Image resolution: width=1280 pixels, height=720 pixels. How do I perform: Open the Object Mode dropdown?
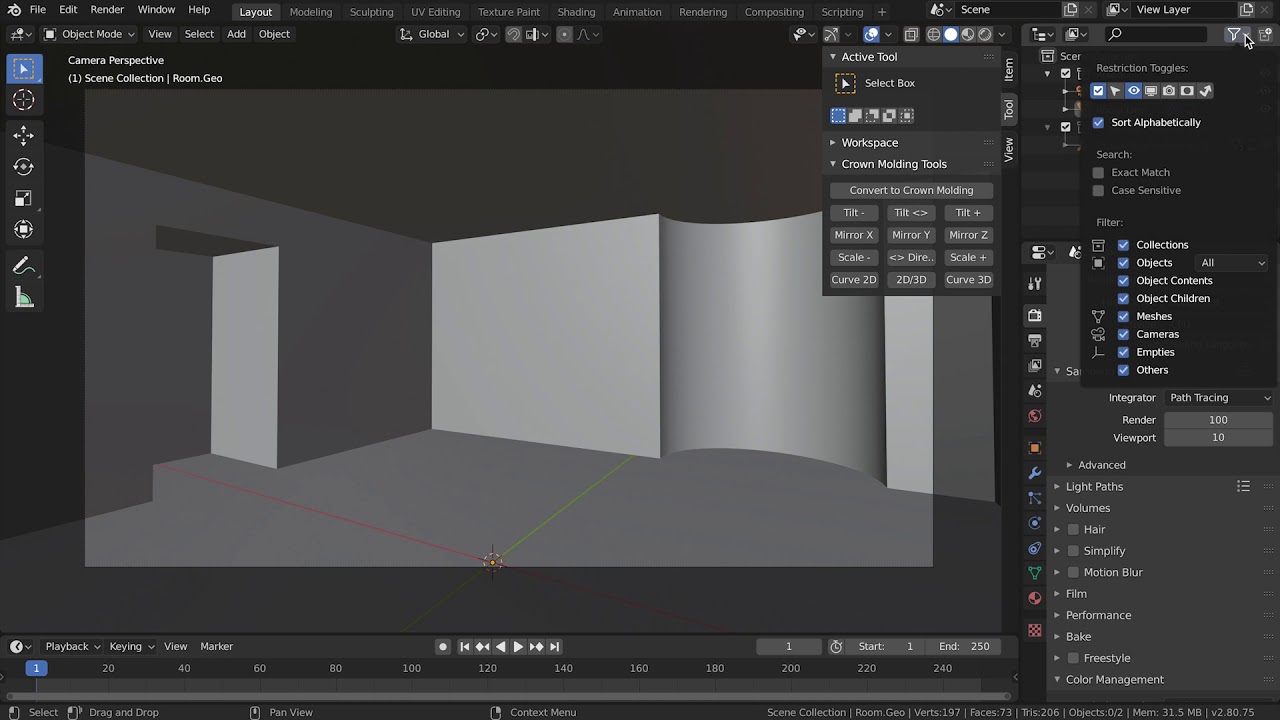click(88, 33)
